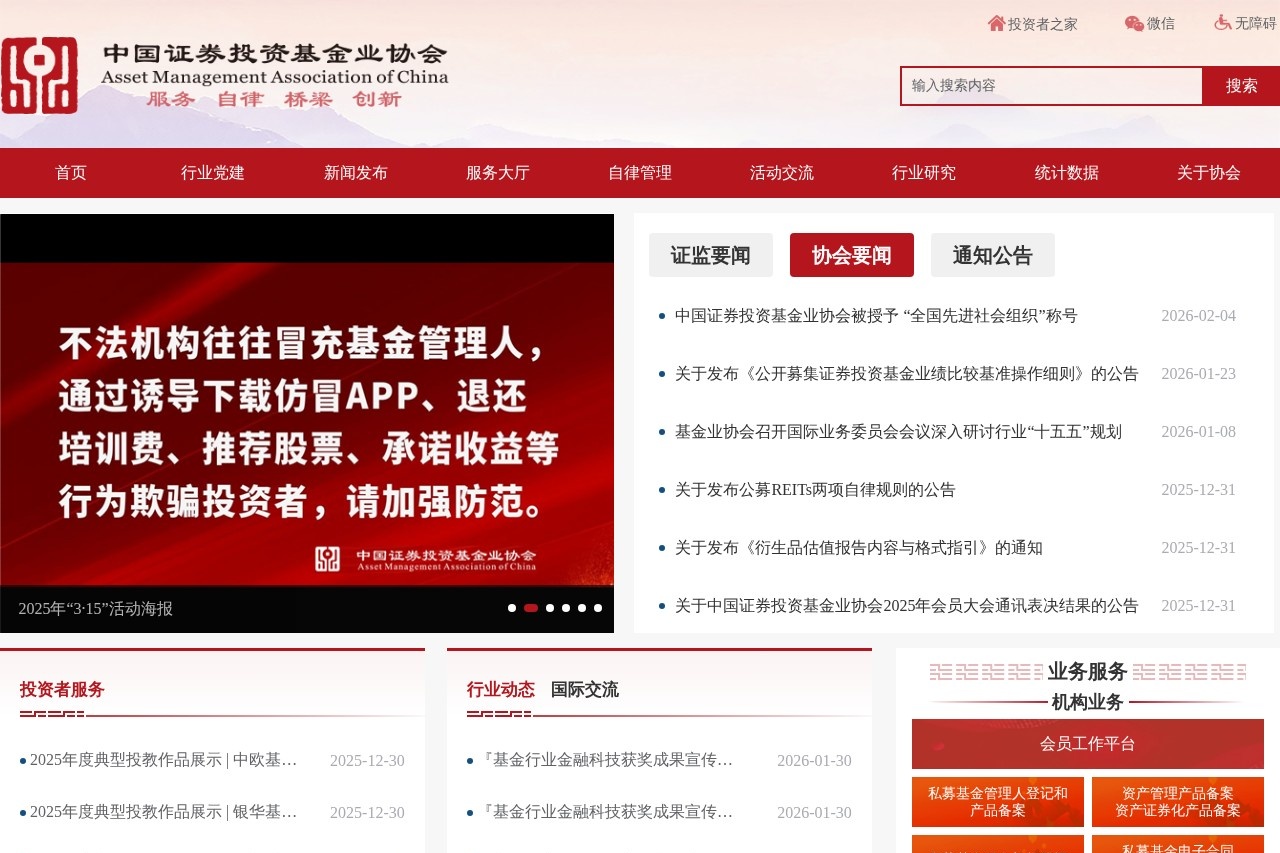
Task: Open the 统计数据 menu item
Action: 1067,173
